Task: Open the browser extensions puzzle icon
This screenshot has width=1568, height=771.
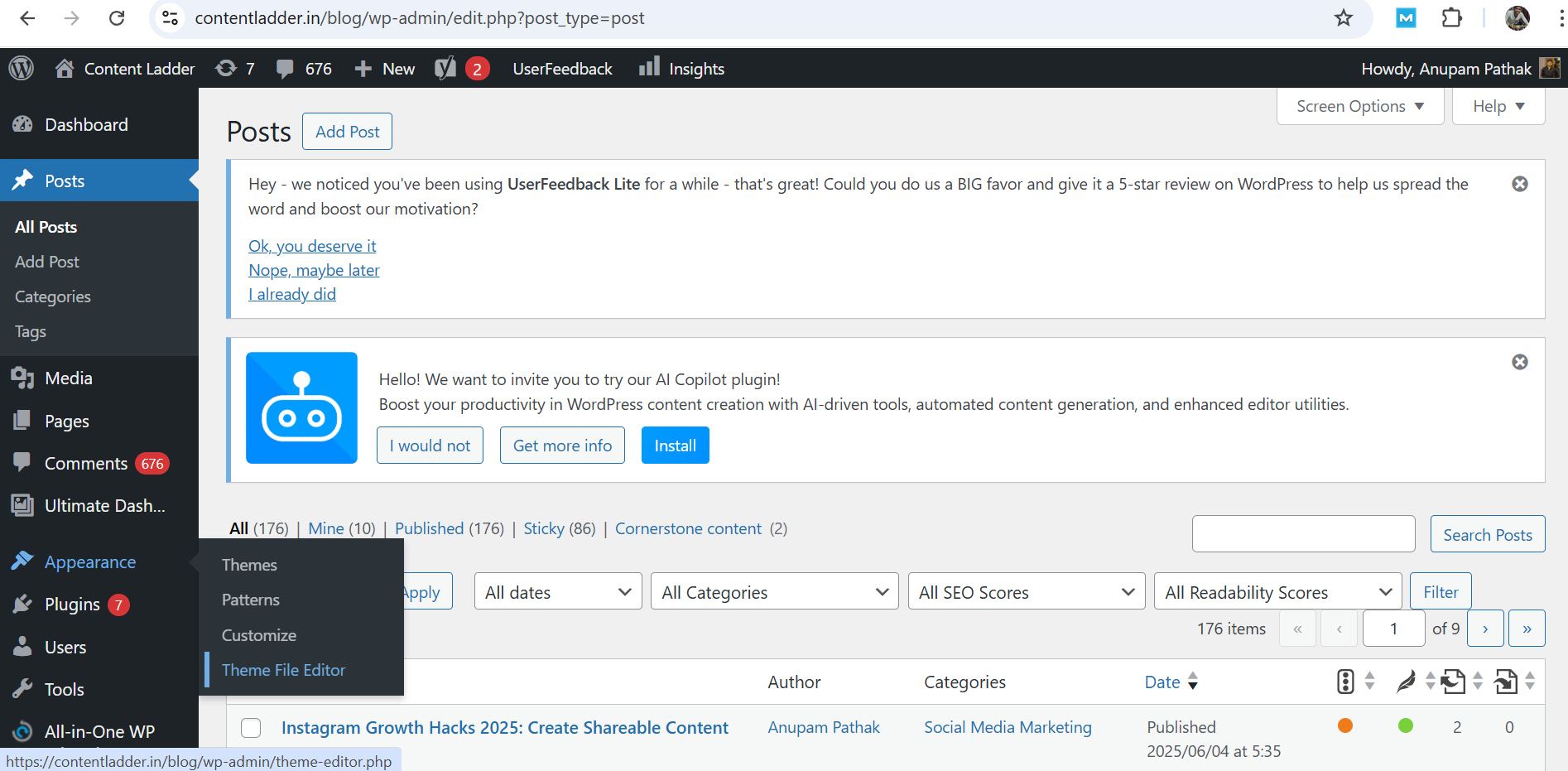Action: click(1452, 18)
